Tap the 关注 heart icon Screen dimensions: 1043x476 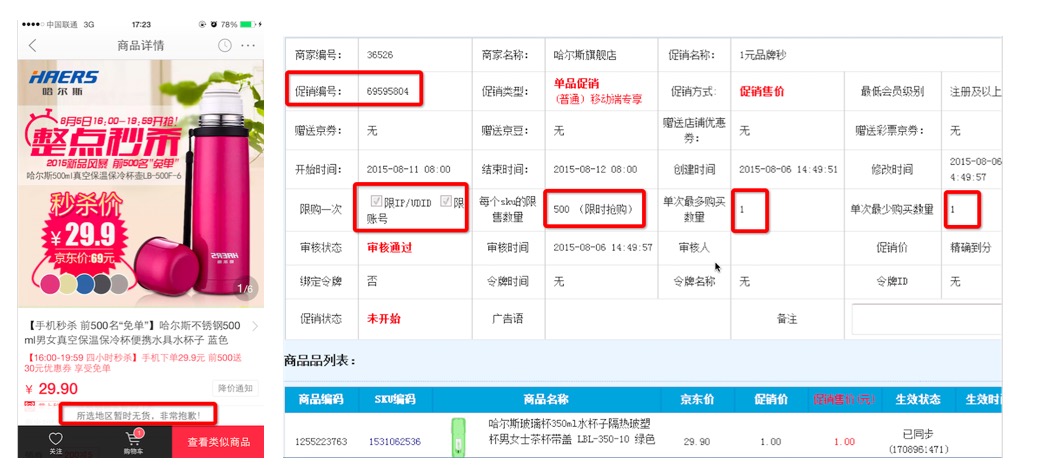[56, 442]
